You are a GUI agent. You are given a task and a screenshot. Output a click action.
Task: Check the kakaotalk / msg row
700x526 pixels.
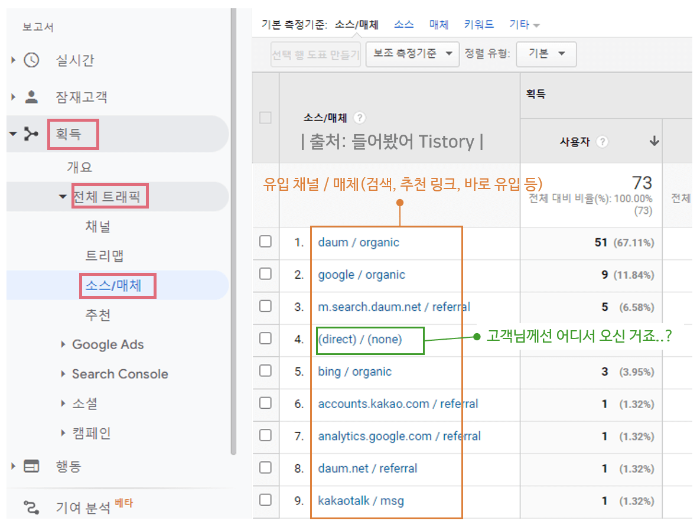coord(265,500)
